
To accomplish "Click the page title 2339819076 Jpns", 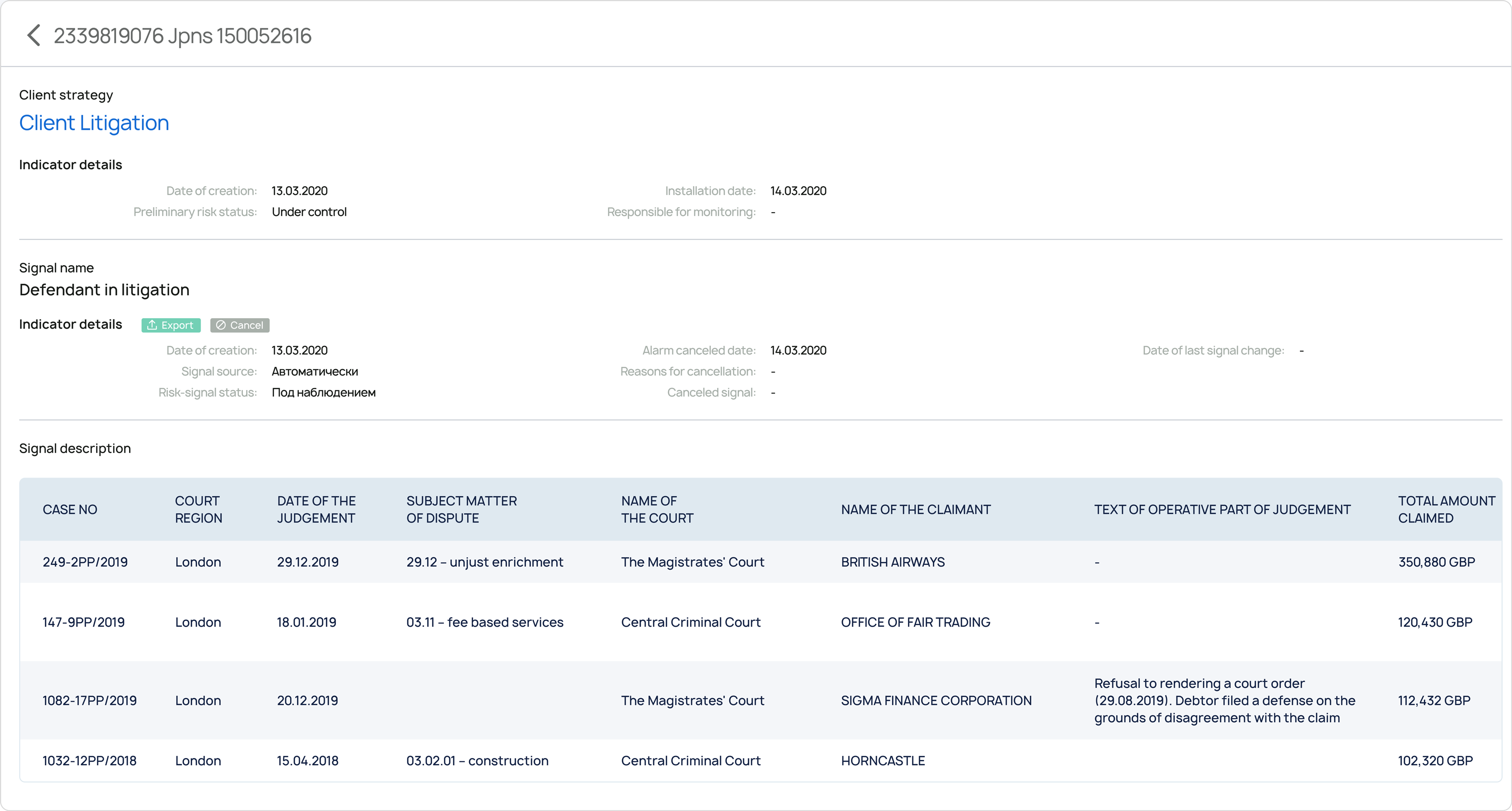I will (183, 36).
